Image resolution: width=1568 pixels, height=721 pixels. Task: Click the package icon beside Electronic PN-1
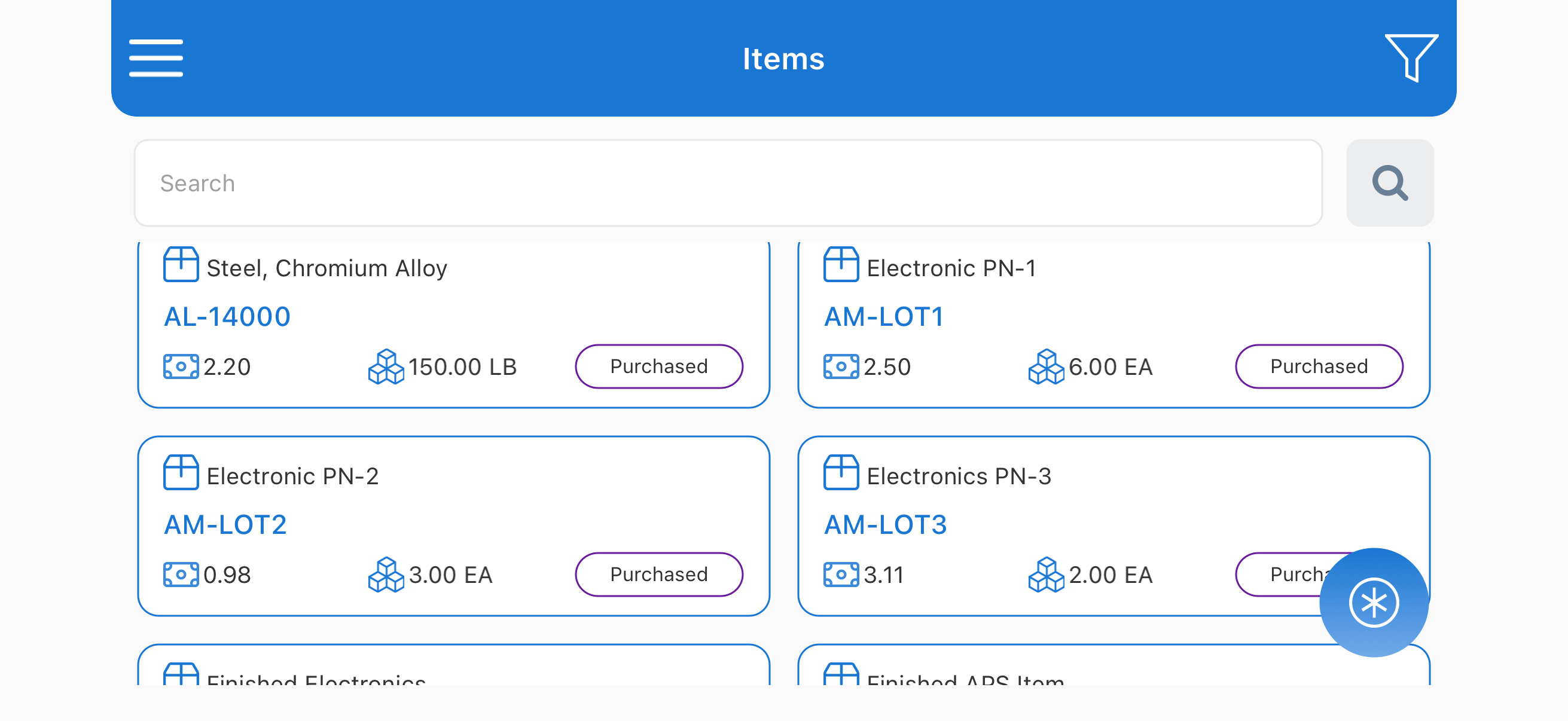coord(841,265)
